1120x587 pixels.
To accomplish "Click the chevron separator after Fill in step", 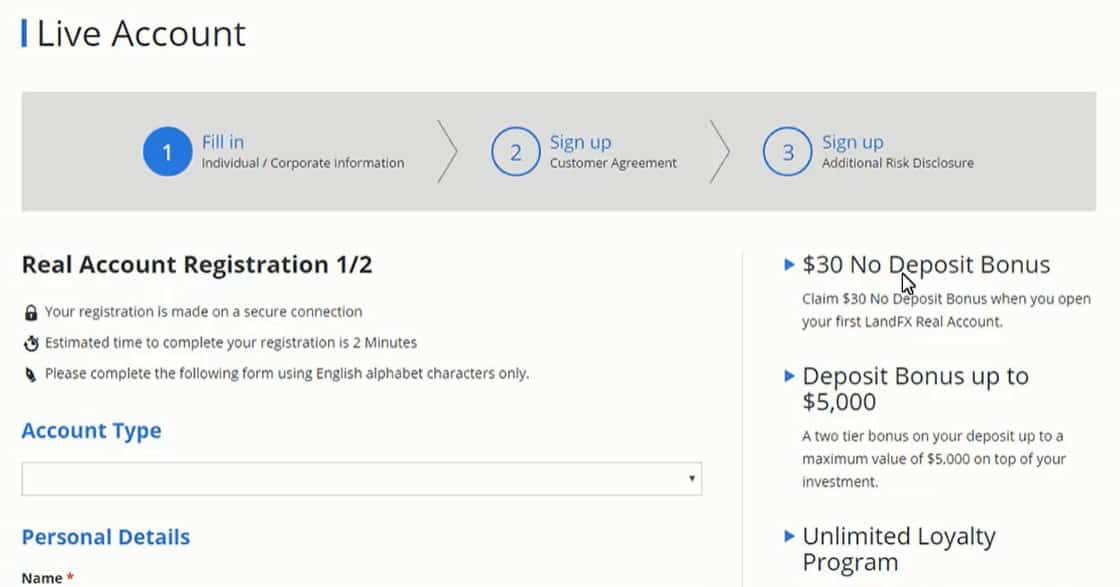I will click(x=447, y=151).
